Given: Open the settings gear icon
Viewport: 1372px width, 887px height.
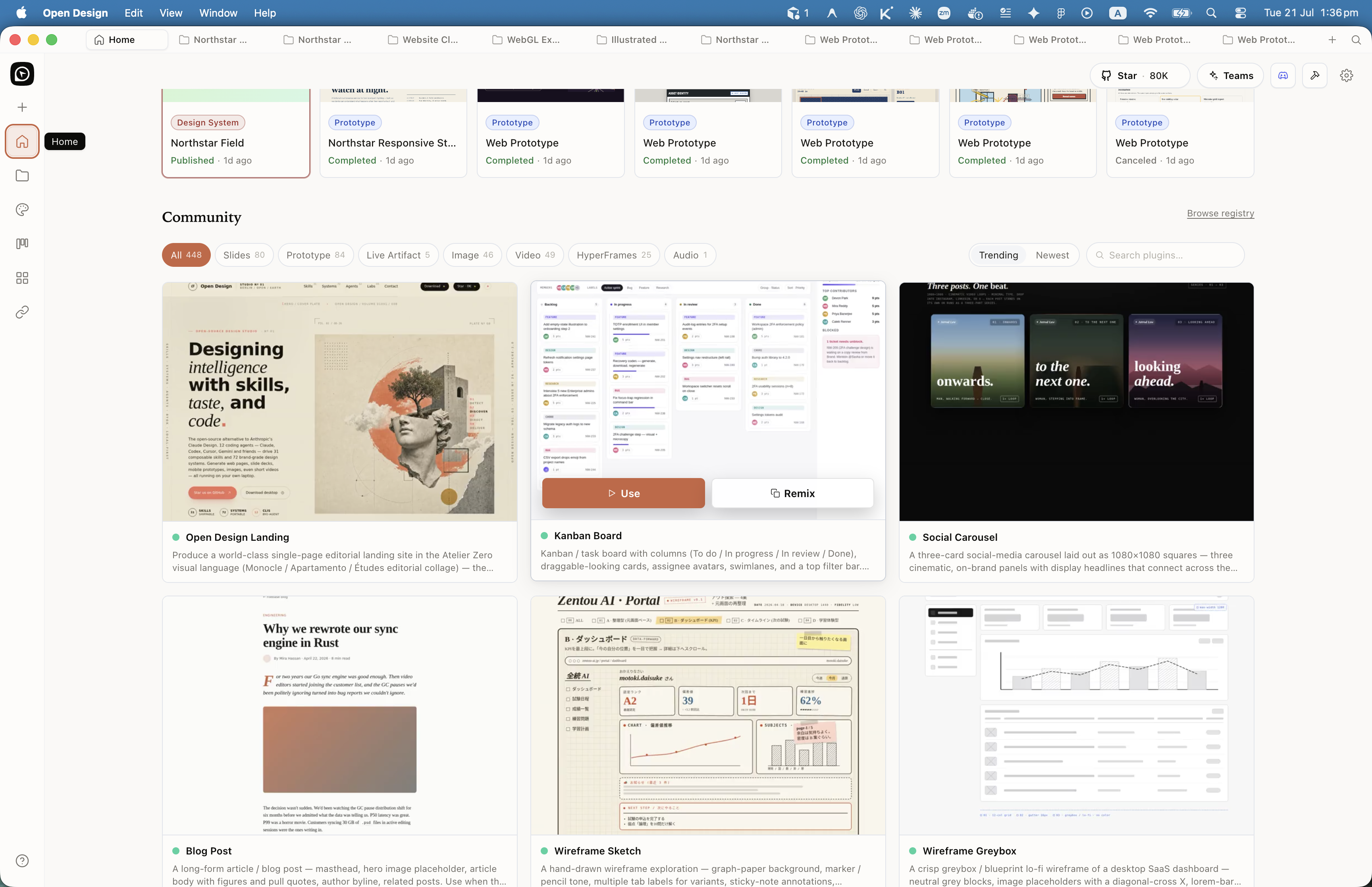Looking at the screenshot, I should (x=1346, y=75).
